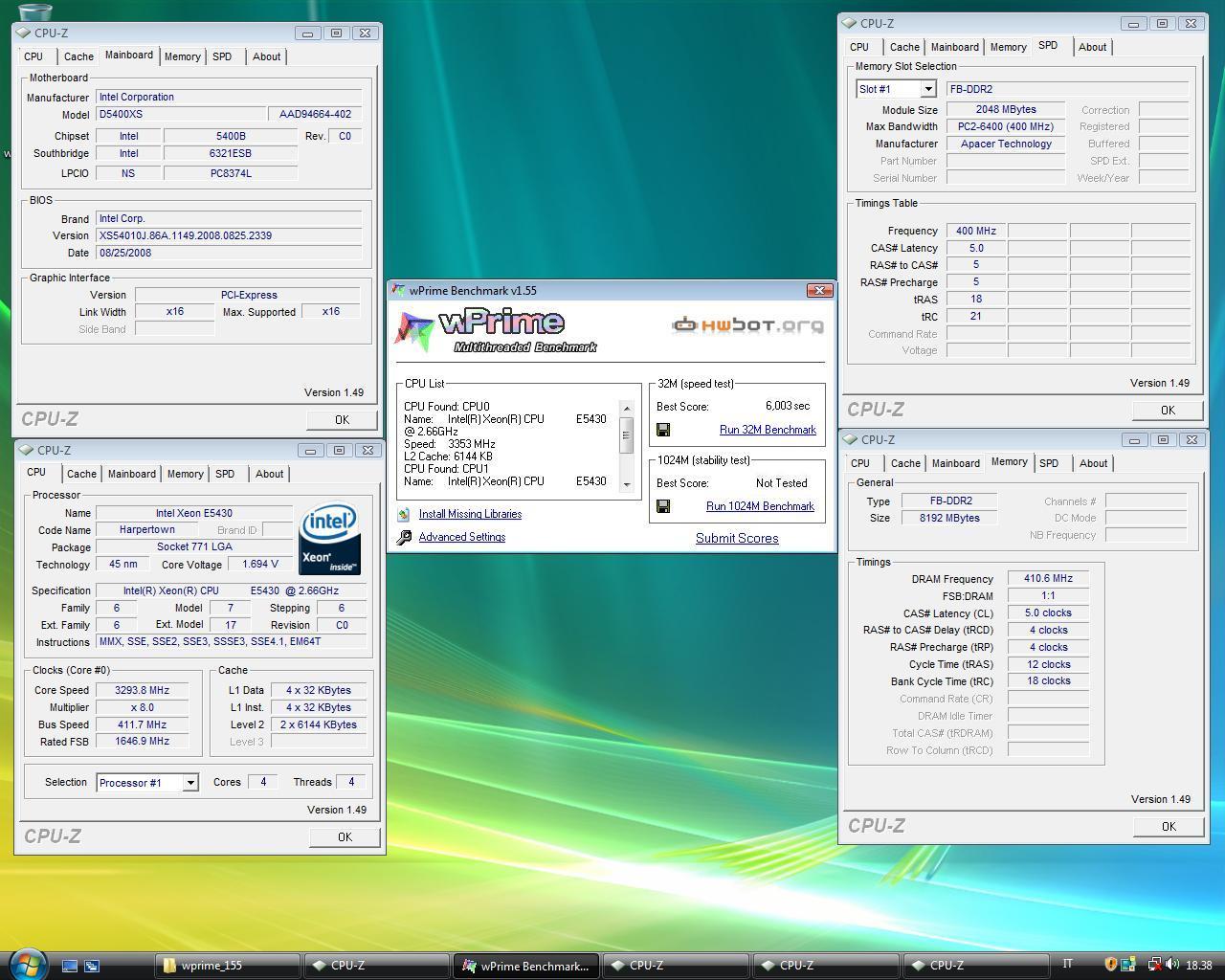Screen dimensions: 1225x980
Task: Click the Core Voltage value 1.694 V
Action: pyautogui.click(x=261, y=565)
